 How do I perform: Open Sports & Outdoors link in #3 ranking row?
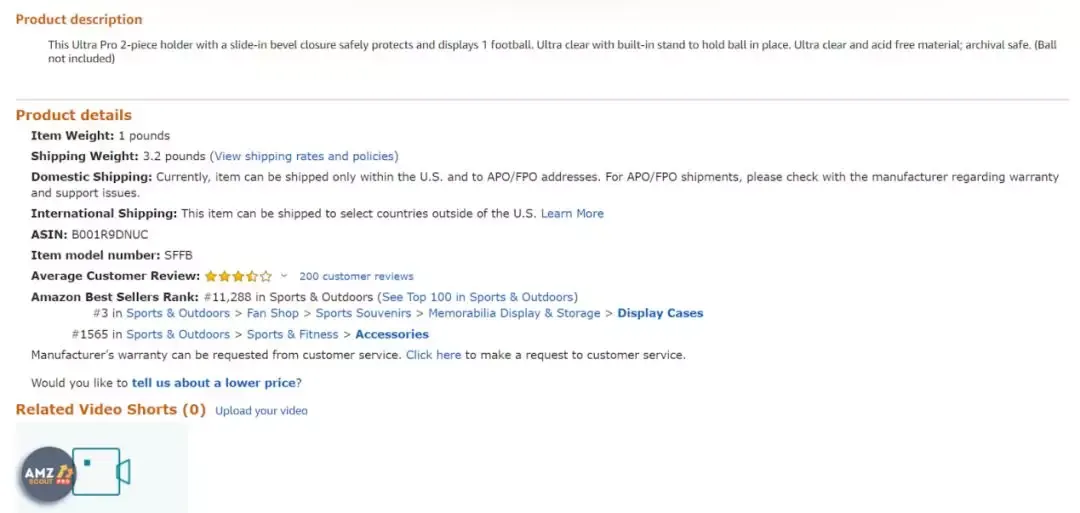point(178,313)
